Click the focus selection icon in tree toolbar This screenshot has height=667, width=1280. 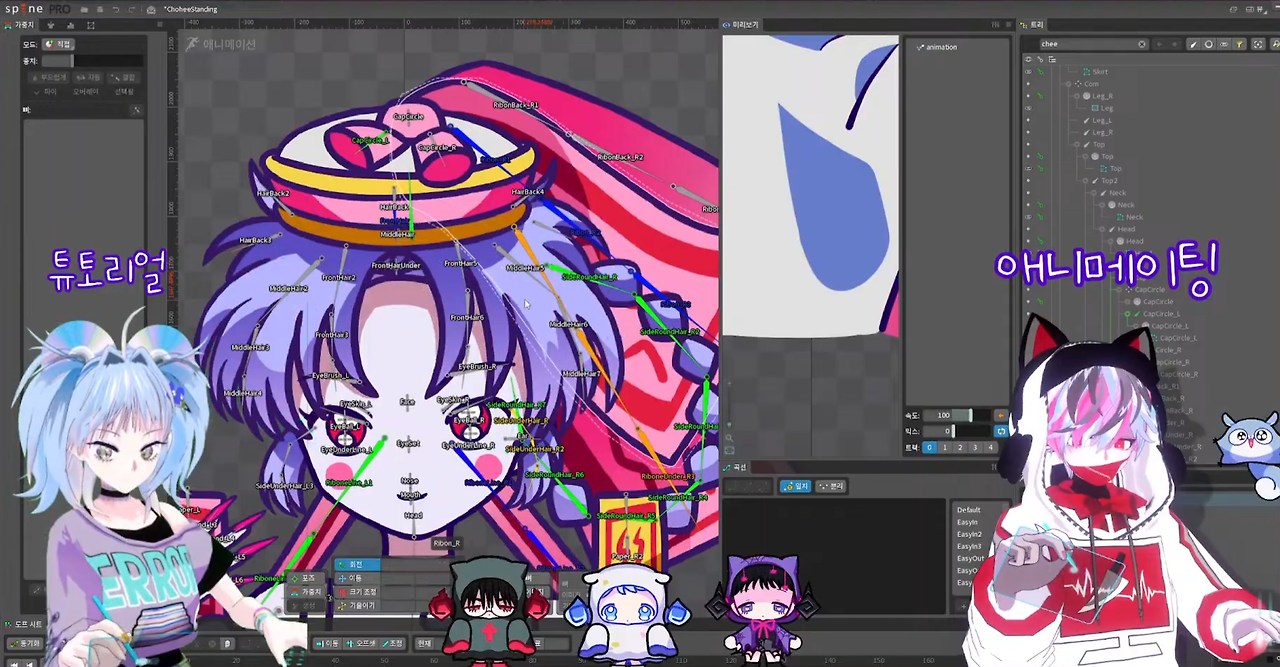(x=1258, y=44)
